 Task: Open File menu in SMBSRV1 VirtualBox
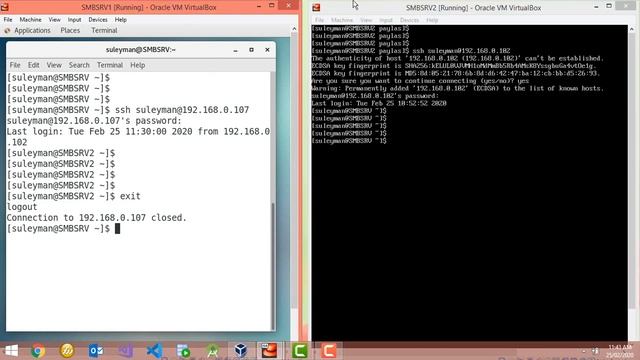(8, 20)
